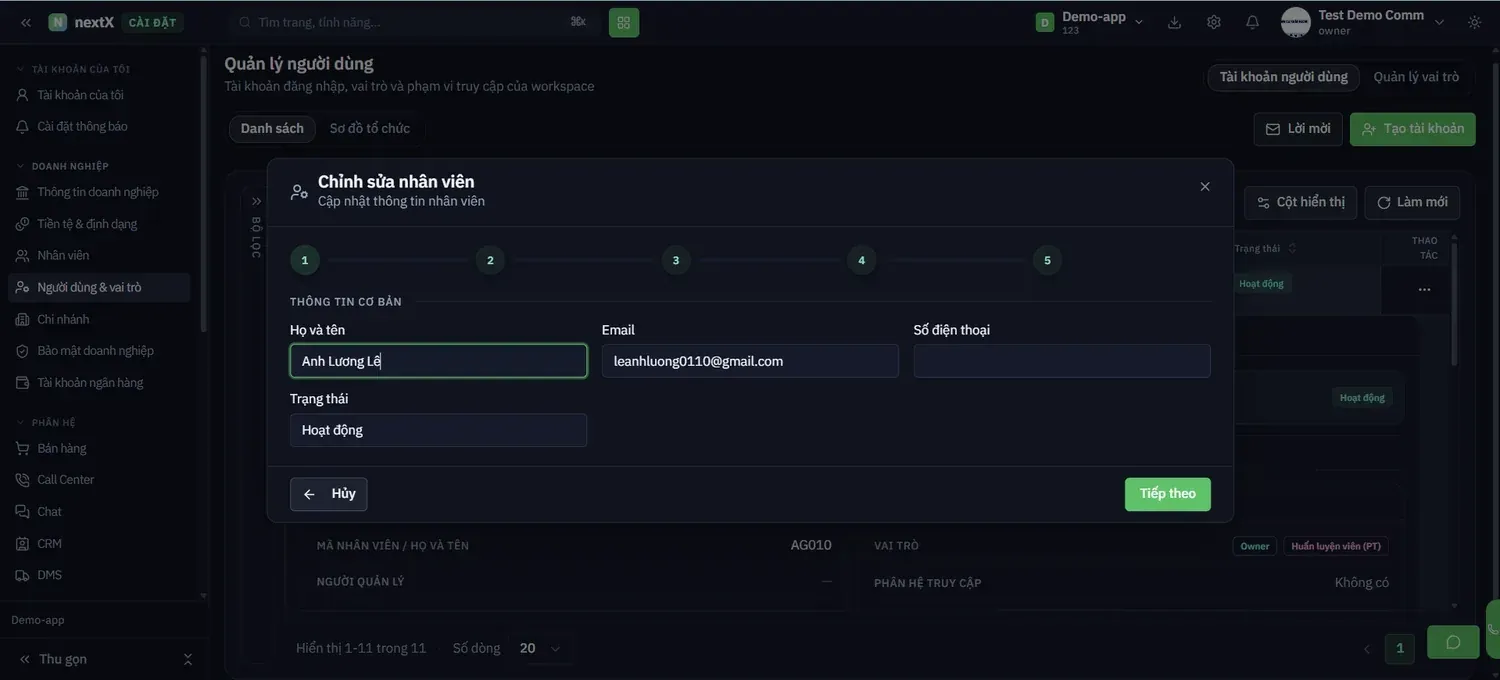This screenshot has height=680, width=1500.
Task: Close the Chỉnh sửa nhân viên dialog
Action: [1205, 187]
